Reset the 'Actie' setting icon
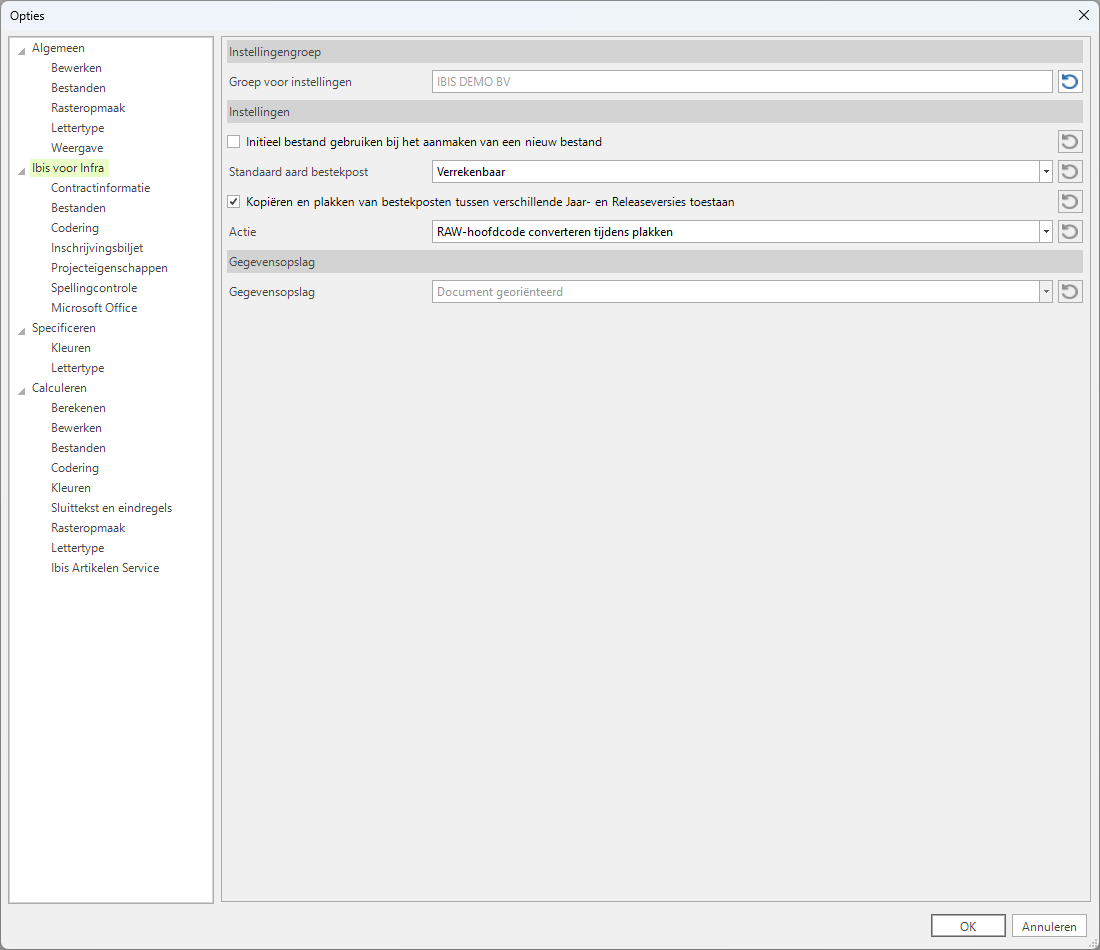1100x950 pixels. pyautogui.click(x=1070, y=232)
